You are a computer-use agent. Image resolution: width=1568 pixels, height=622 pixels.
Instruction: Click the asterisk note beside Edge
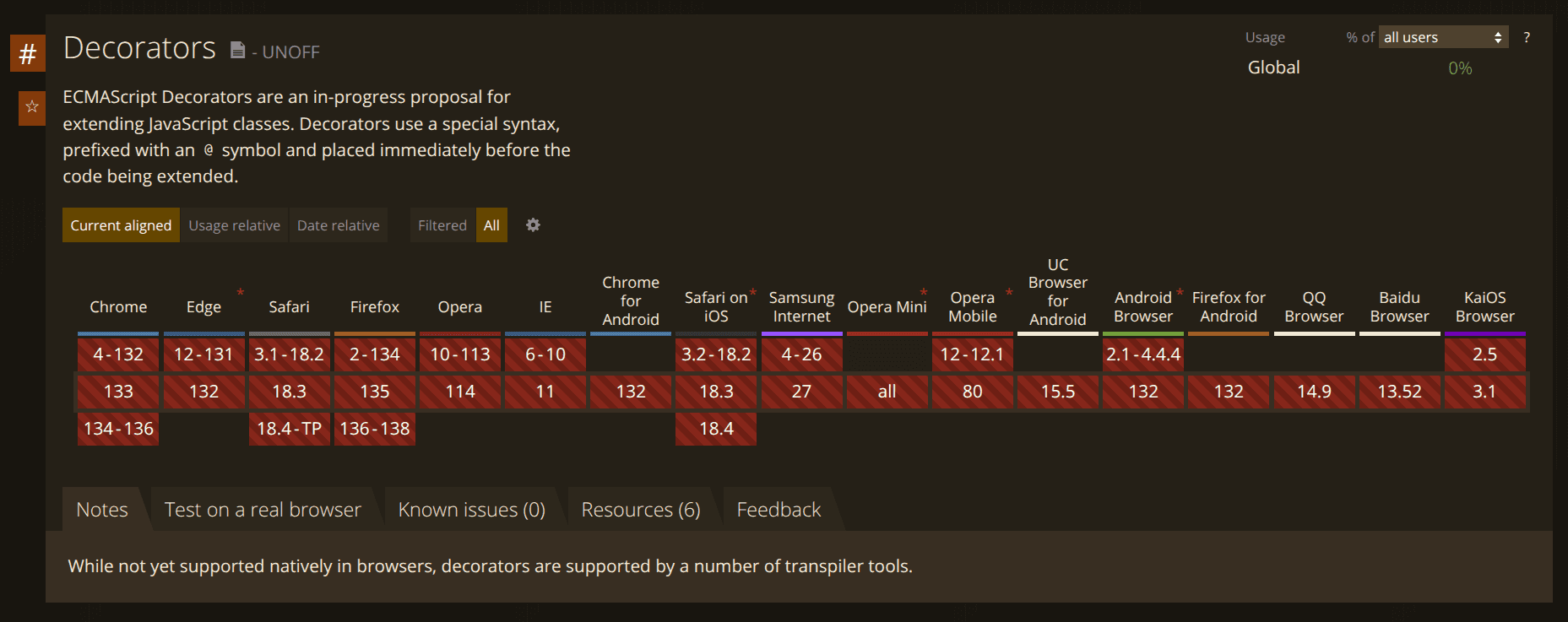(241, 293)
